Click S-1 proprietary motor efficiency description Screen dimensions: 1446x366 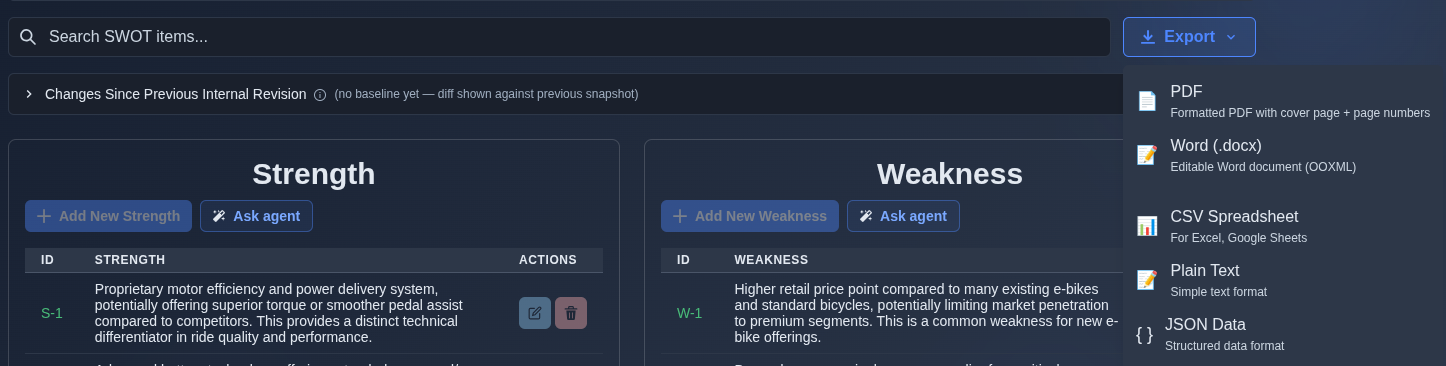click(x=278, y=313)
